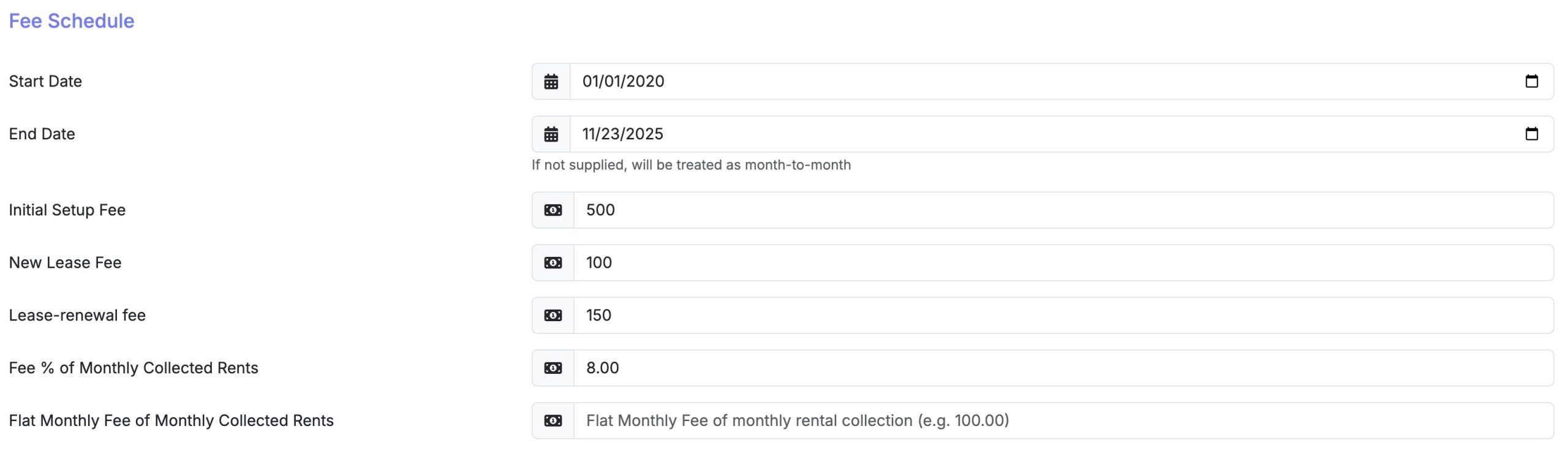The image size is (1568, 464).
Task: Click the money icon beside New Lease Fee
Action: click(552, 262)
